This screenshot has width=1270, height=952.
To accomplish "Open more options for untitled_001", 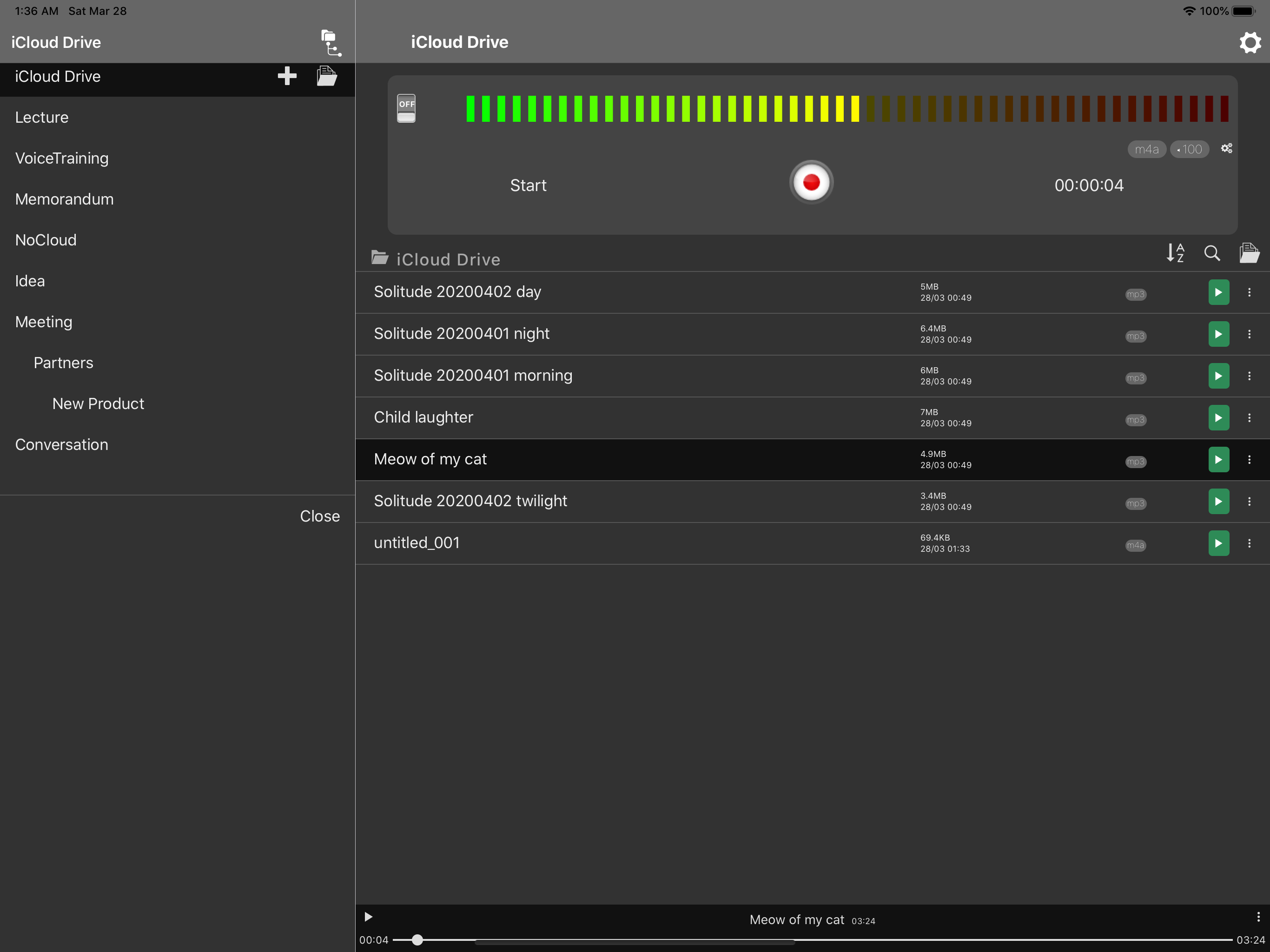I will point(1250,543).
